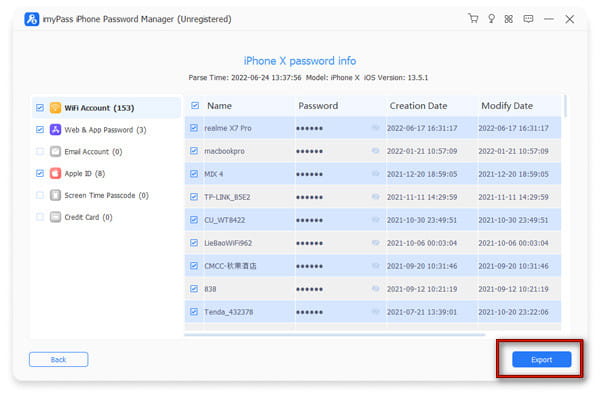Show the TP-LINK_B5E2 password
This screenshot has height=393, width=600.
tap(375, 197)
